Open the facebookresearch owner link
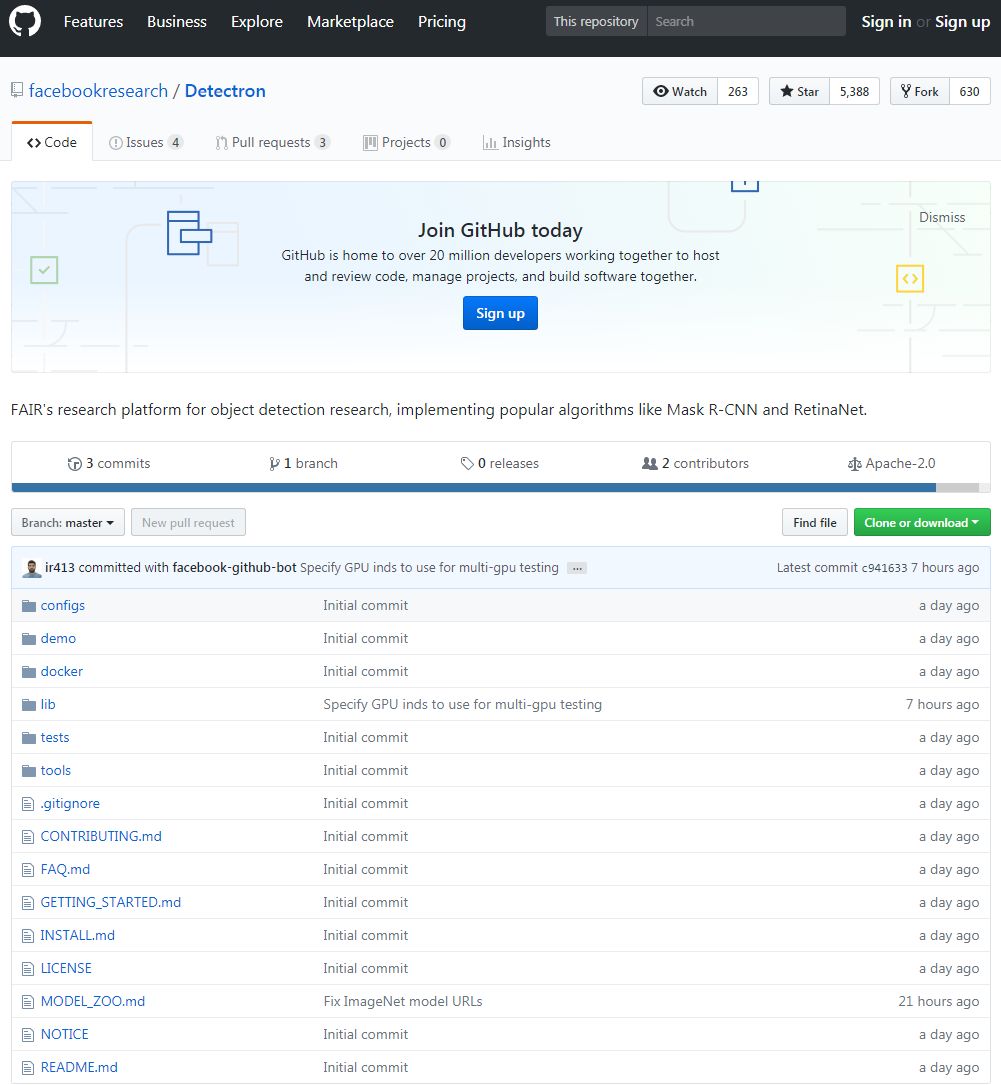This screenshot has height=1085, width=1001. pos(98,91)
